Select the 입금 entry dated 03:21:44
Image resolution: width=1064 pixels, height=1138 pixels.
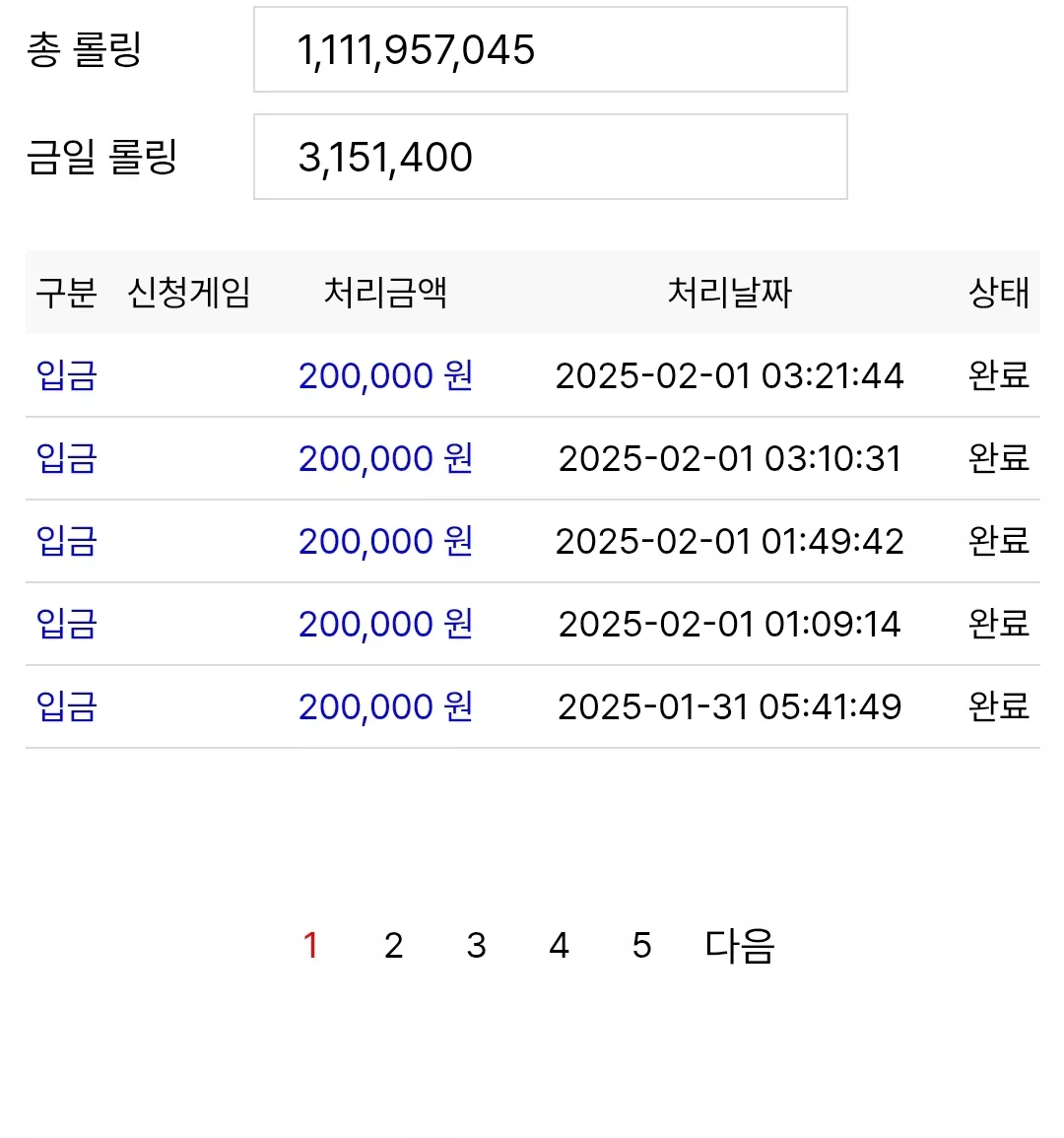coord(66,375)
